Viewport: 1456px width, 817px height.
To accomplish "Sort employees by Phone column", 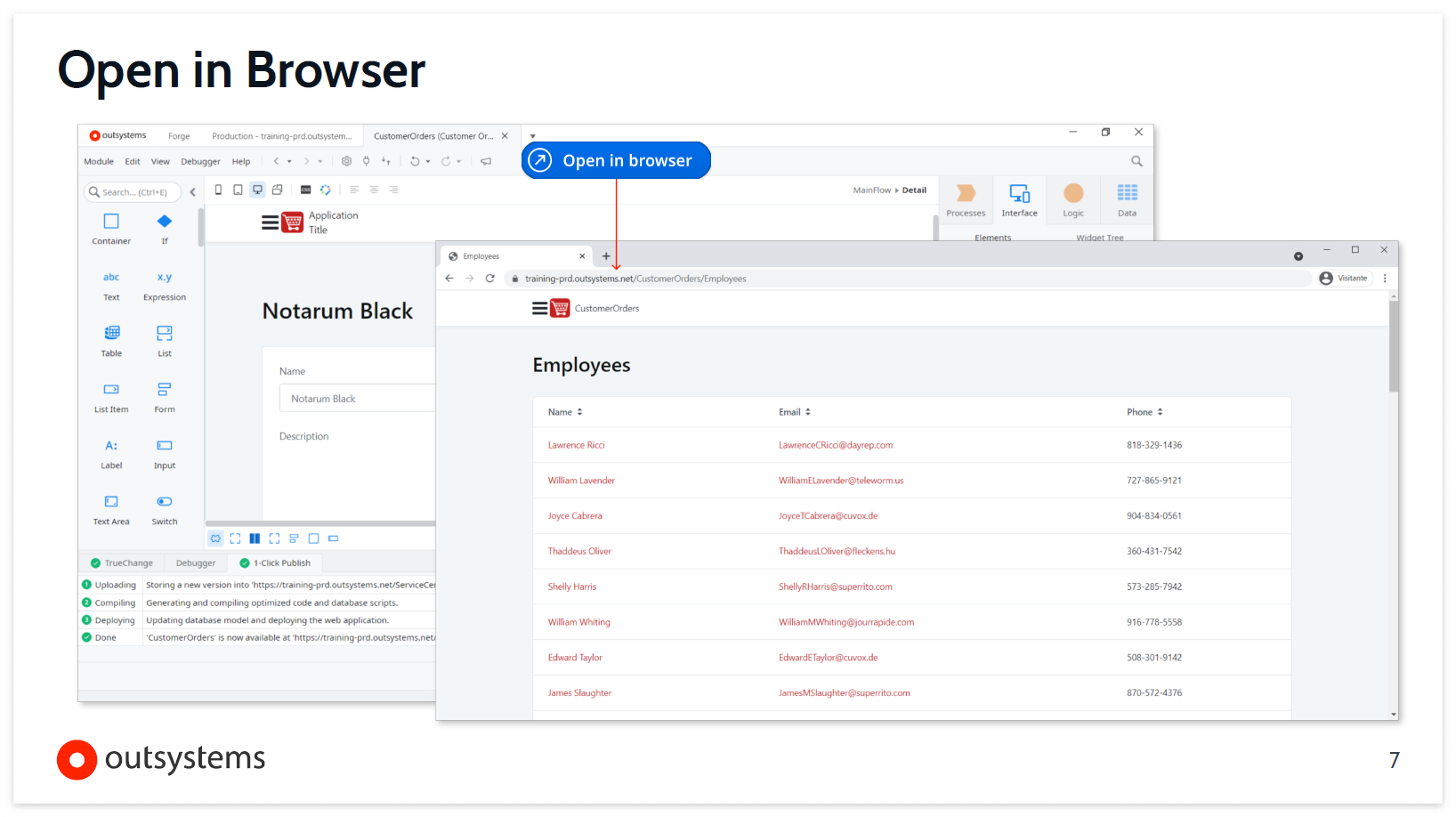I will coord(1145,412).
